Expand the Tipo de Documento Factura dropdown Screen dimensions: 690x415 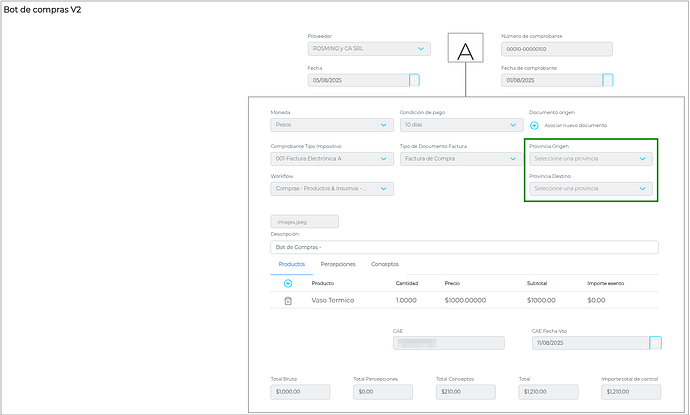pos(513,158)
